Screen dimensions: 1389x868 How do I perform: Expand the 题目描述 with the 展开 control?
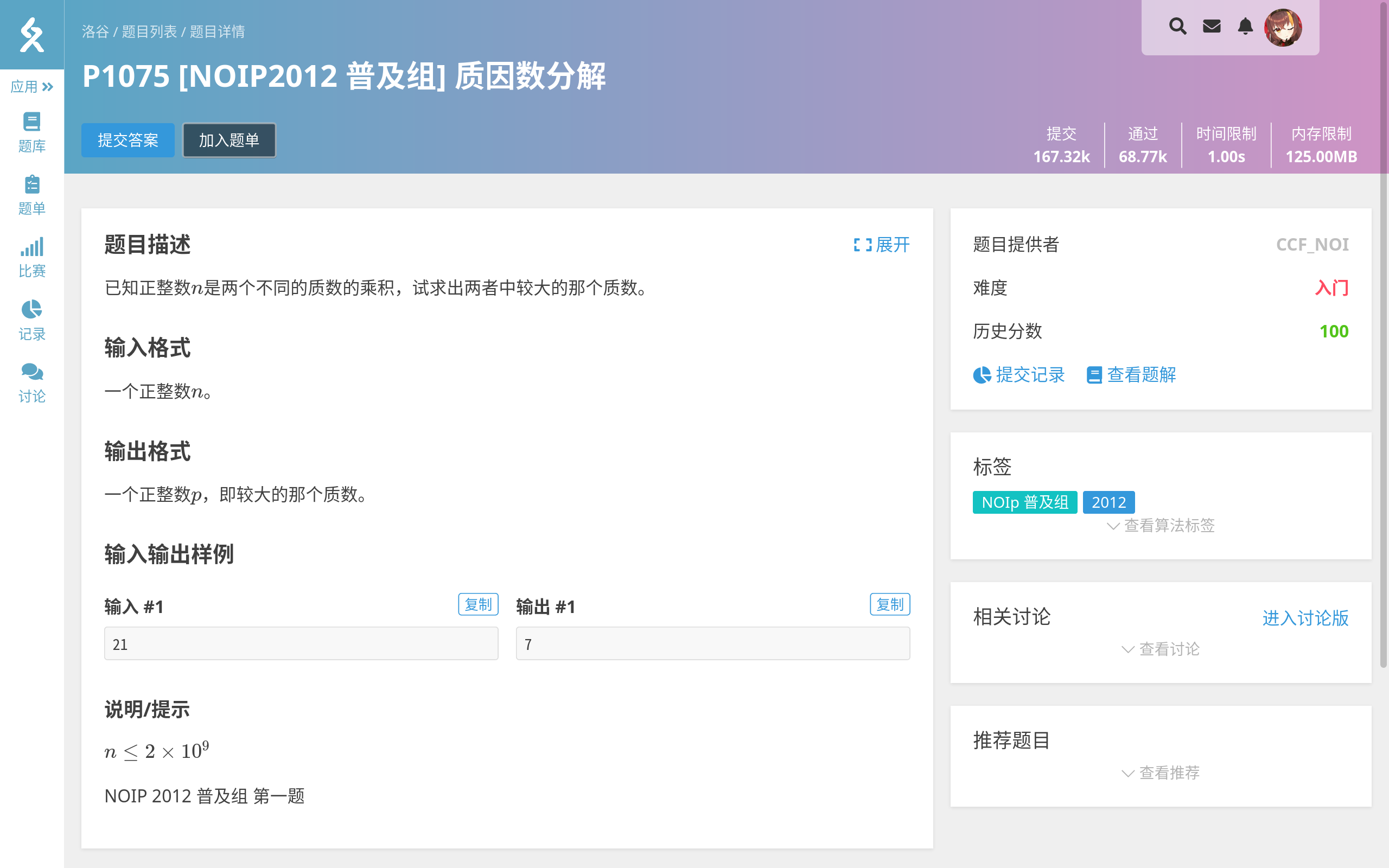pyautogui.click(x=883, y=245)
